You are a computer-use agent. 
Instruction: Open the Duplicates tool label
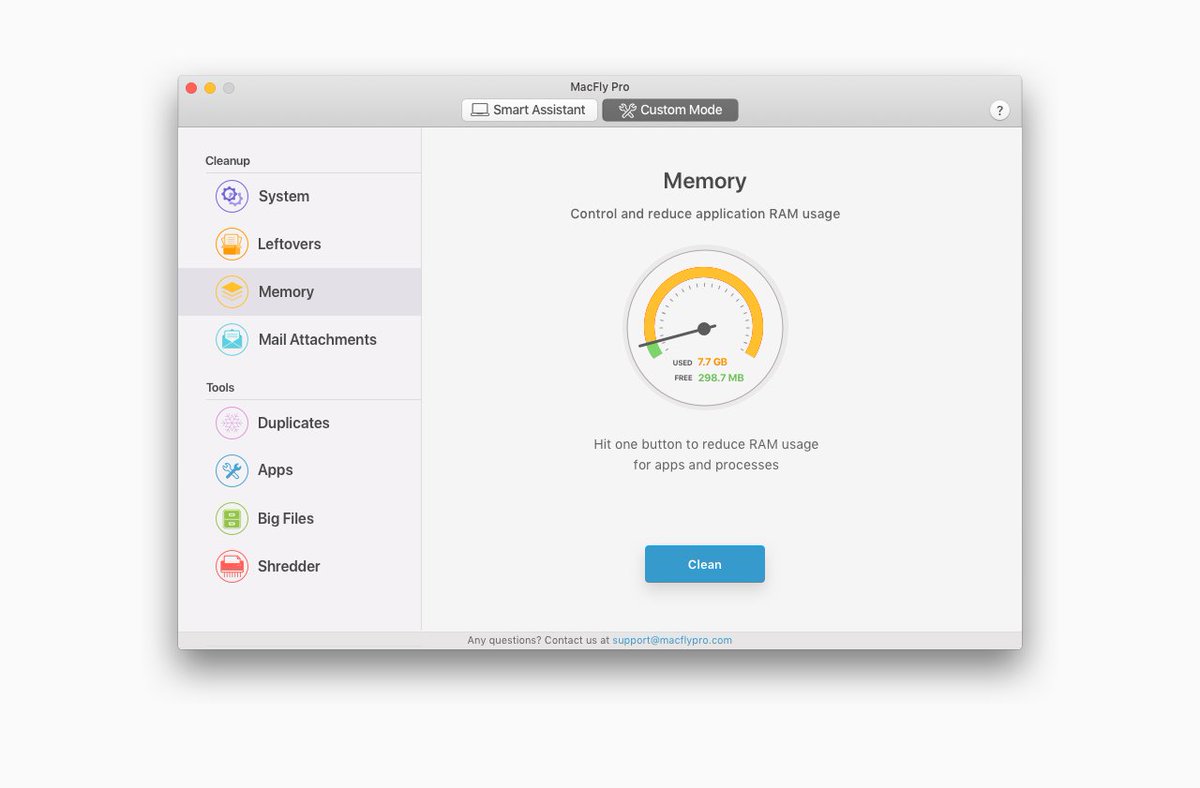pyautogui.click(x=293, y=423)
